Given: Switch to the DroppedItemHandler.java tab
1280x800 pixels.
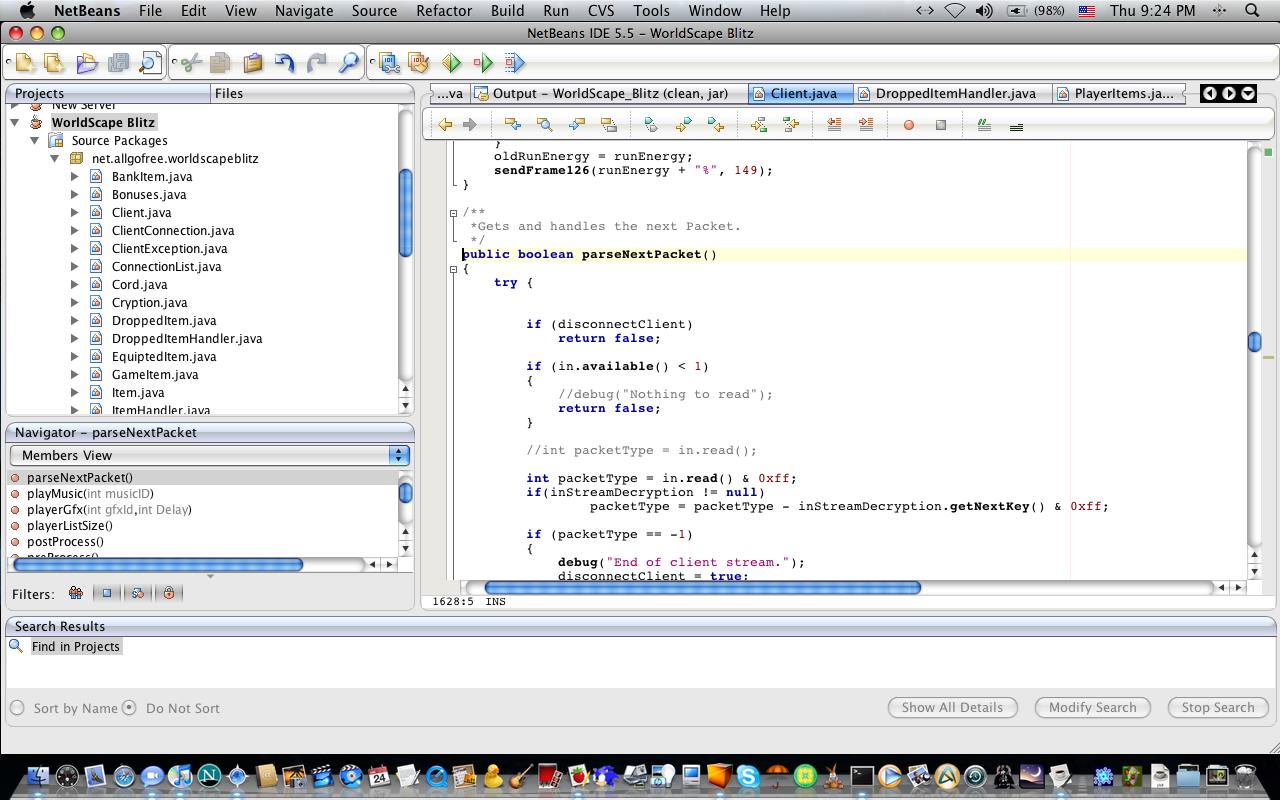Looking at the screenshot, I should point(955,93).
